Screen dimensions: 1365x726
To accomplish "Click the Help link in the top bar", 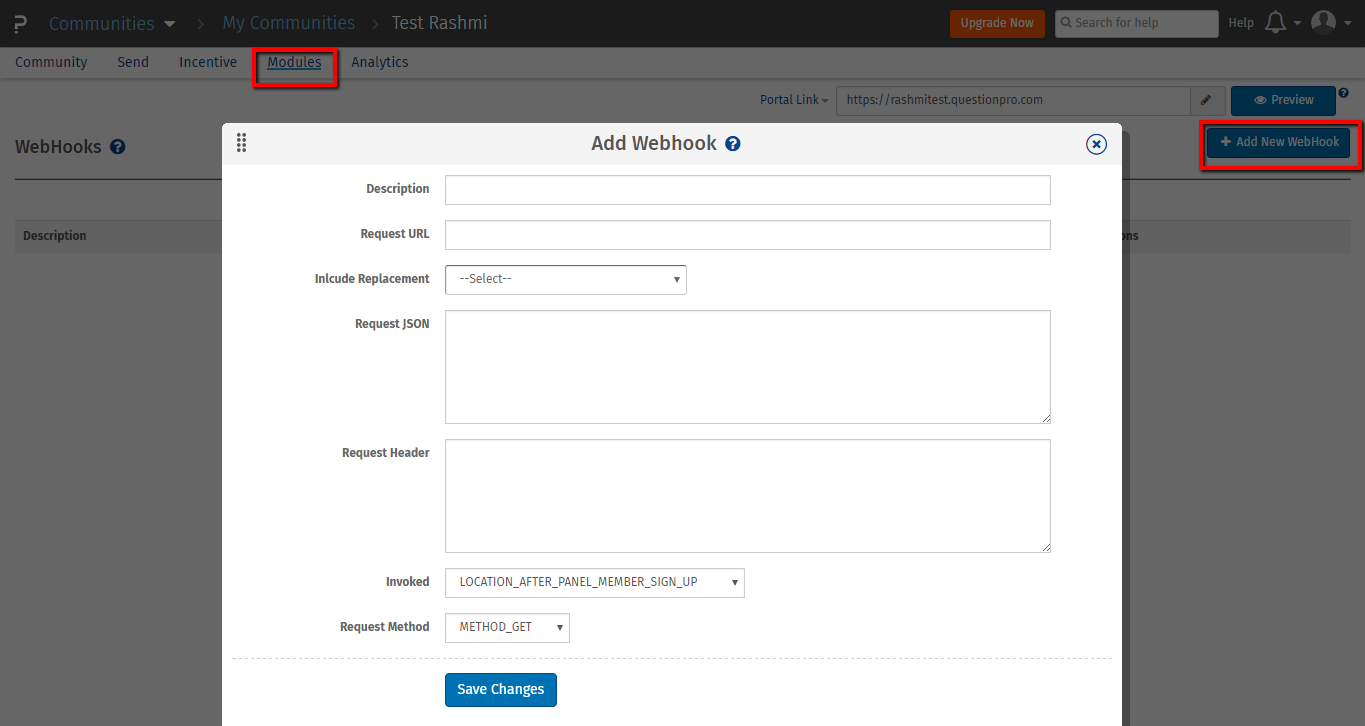I will click(1241, 23).
